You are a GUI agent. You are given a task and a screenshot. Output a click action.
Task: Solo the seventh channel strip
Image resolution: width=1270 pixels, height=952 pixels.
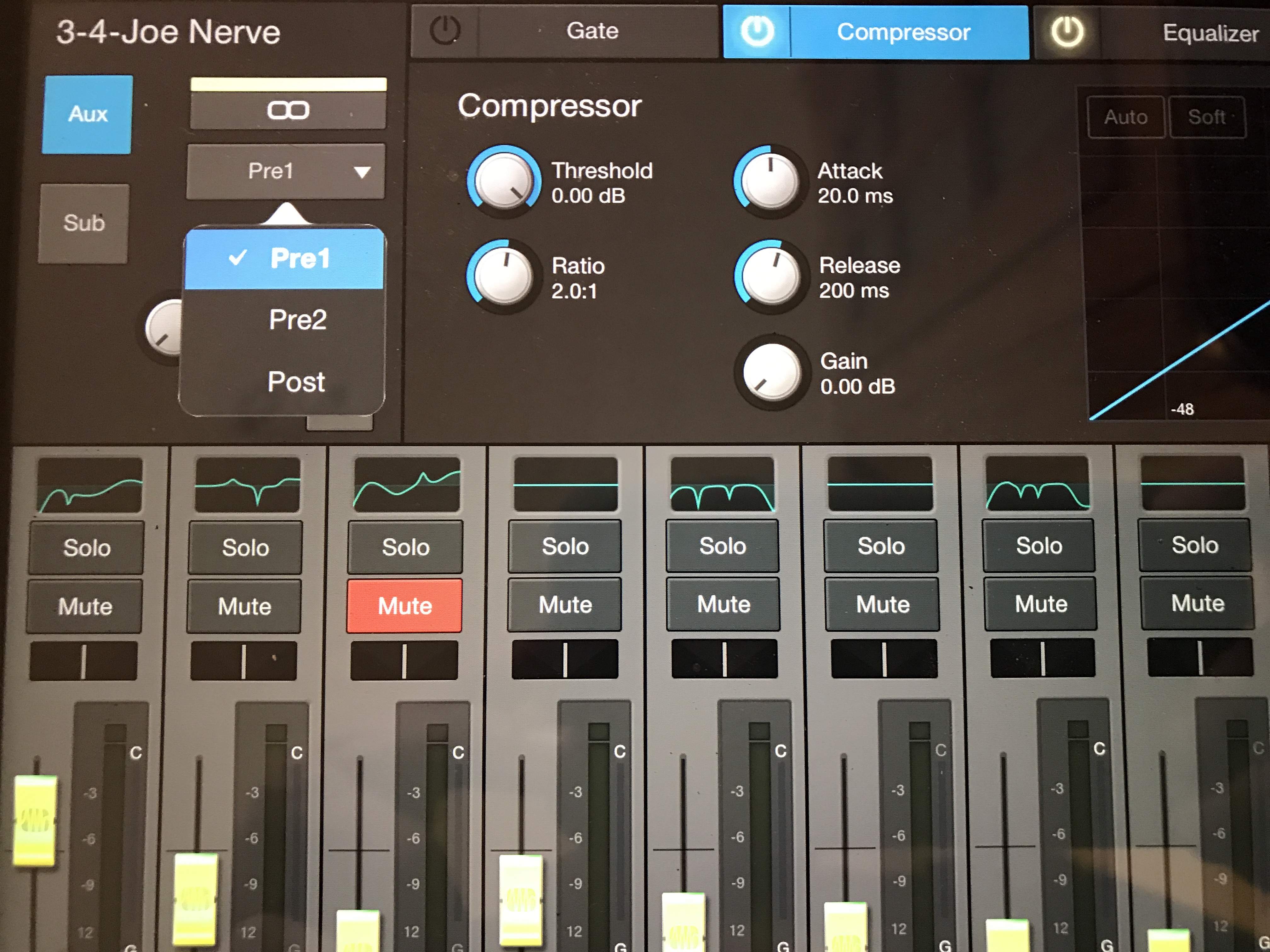[x=1038, y=545]
